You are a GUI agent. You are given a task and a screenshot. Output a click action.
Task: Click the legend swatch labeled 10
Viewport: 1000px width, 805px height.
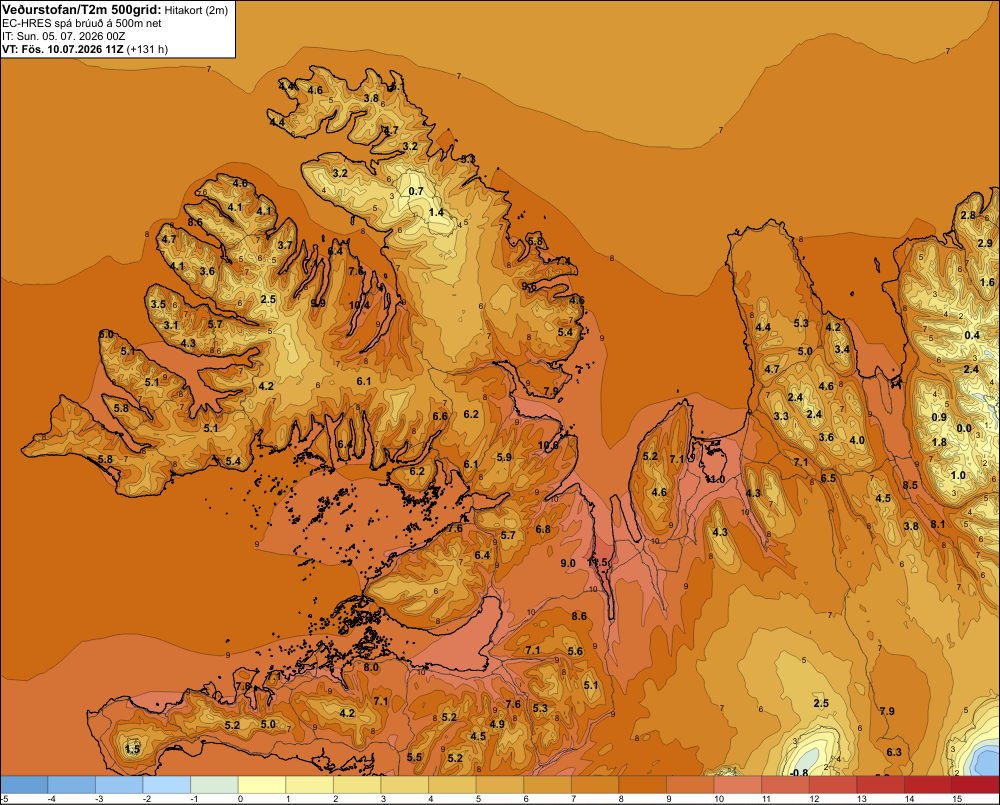[738, 785]
